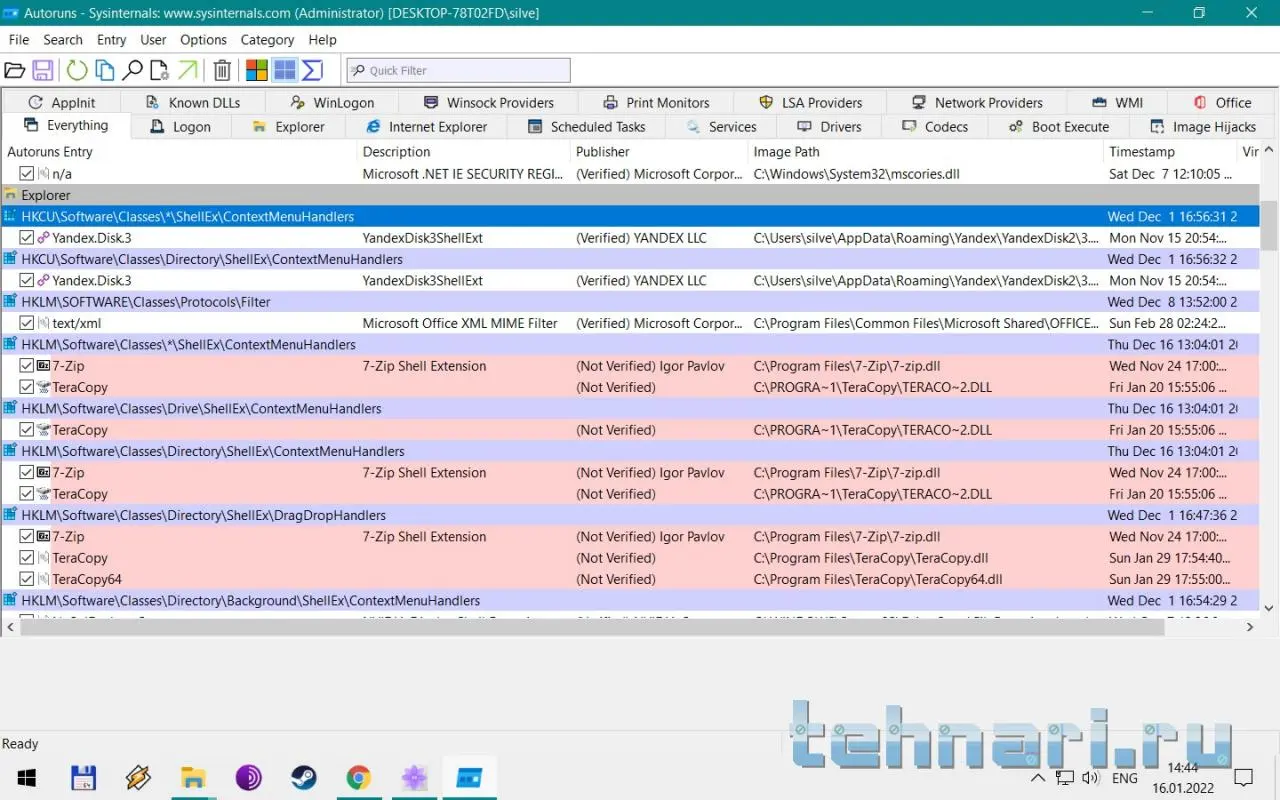
Task: Click the Delete trash can icon
Action: click(222, 70)
